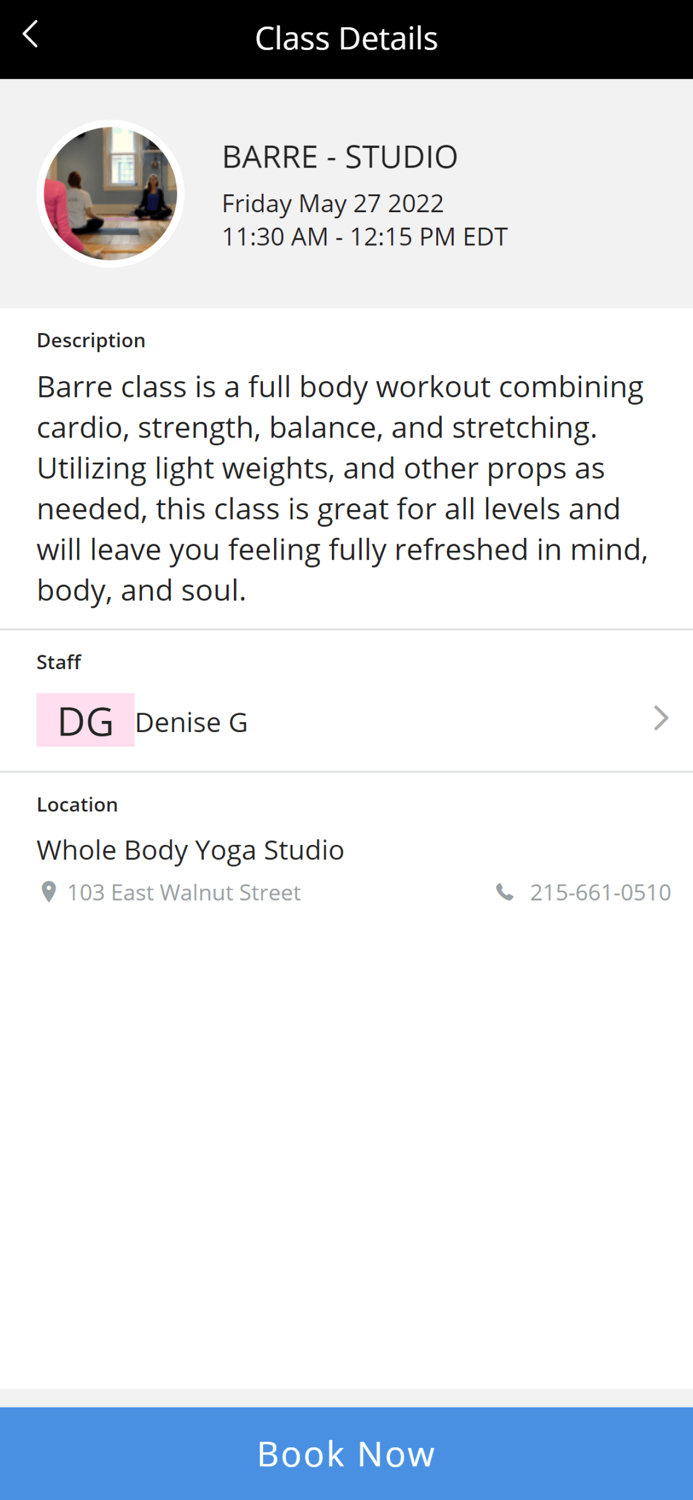693x1500 pixels.
Task: Click the BARRE - STUDIO class title
Action: point(340,156)
